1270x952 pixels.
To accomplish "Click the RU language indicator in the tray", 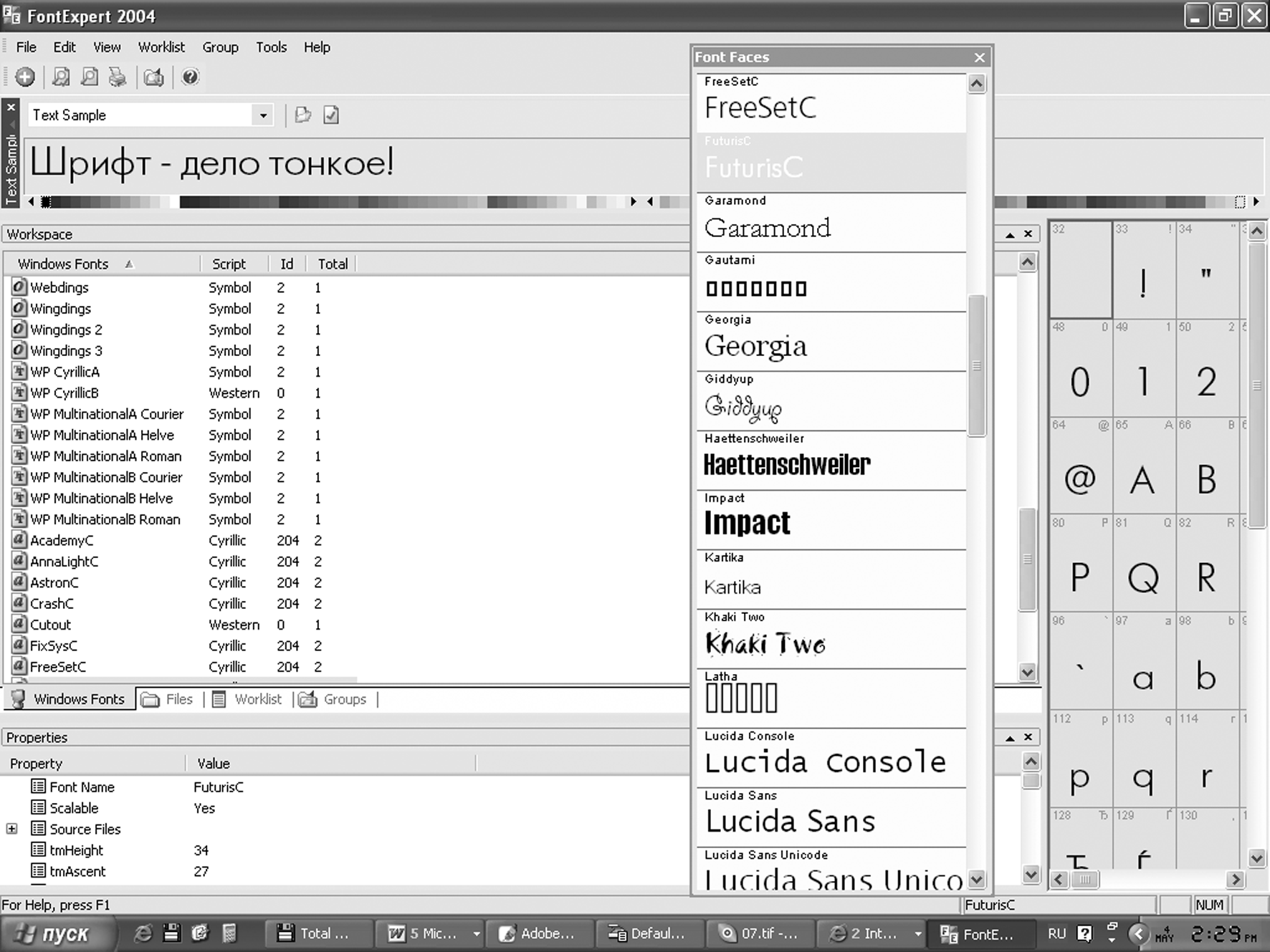I will click(x=1056, y=933).
